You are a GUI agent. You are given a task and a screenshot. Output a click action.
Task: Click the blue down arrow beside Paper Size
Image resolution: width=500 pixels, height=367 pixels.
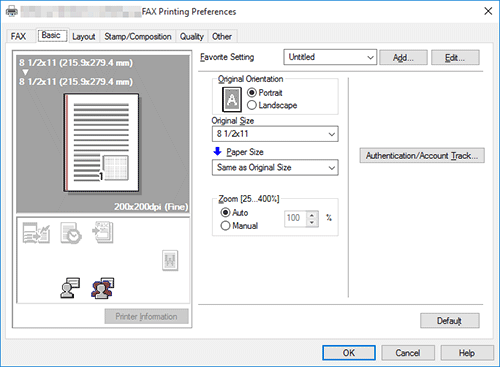[x=217, y=151]
